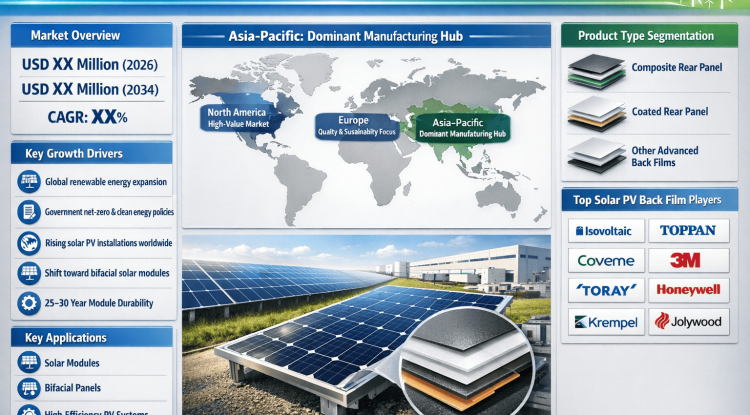Open the Key Growth Drivers header
This screenshot has width=750, height=415.
coord(91,153)
